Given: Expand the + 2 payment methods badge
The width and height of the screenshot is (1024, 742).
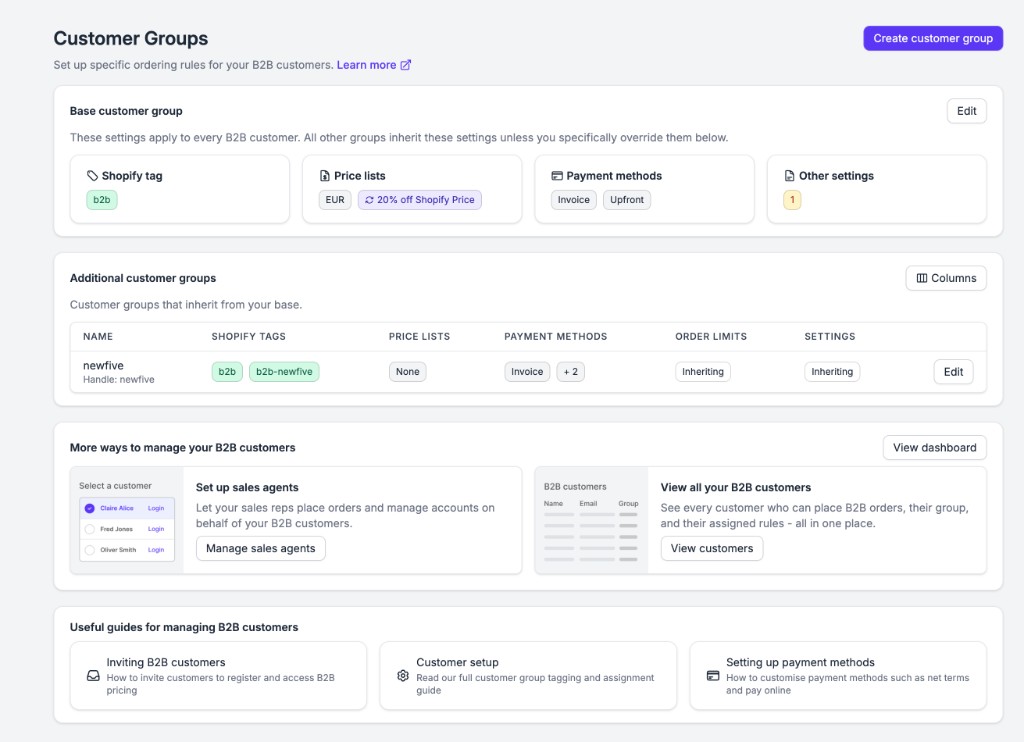Looking at the screenshot, I should 571,372.
